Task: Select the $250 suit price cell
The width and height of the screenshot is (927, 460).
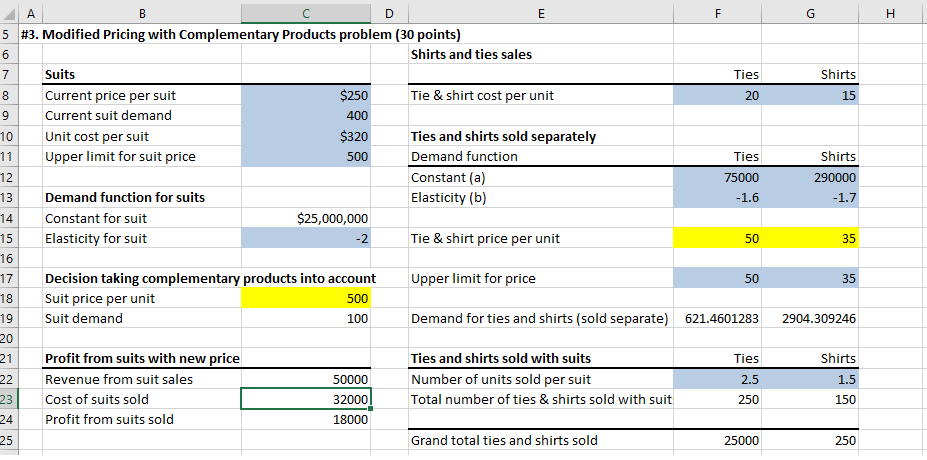Action: point(306,95)
